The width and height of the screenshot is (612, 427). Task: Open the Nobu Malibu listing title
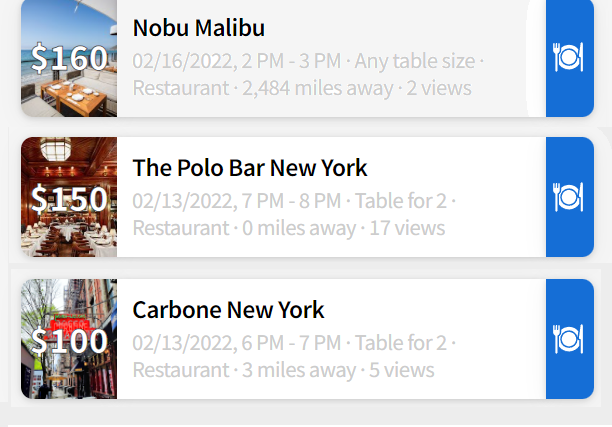(x=199, y=28)
